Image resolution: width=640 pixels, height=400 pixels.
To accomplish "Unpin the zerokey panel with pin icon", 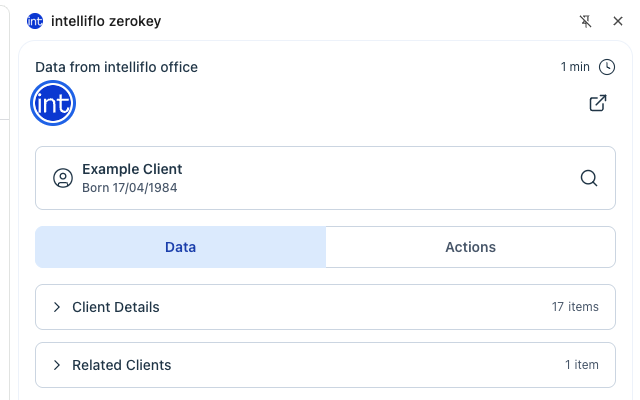I will pos(586,21).
